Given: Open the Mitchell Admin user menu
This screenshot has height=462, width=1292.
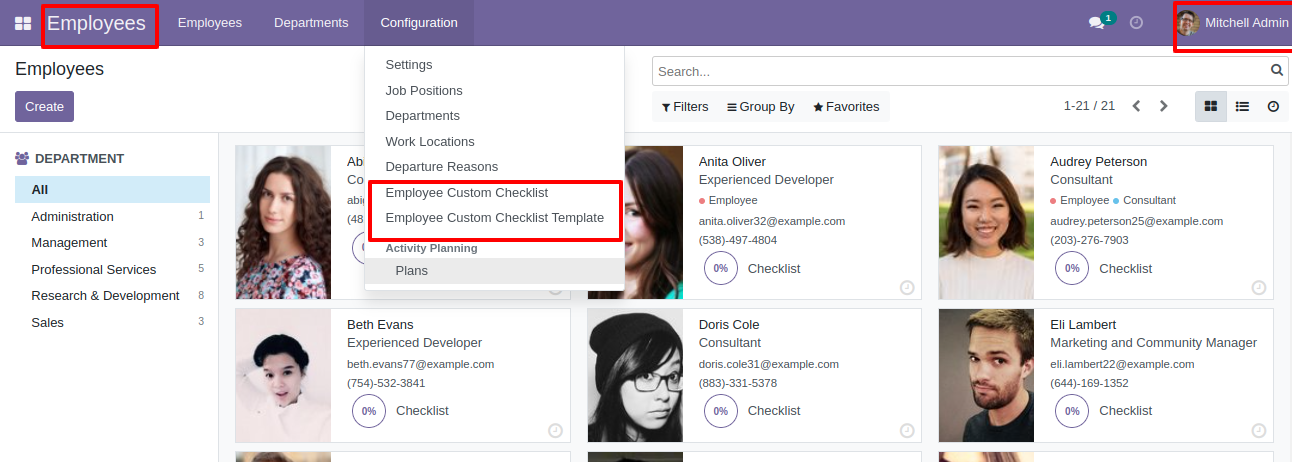Looking at the screenshot, I should coord(1233,22).
